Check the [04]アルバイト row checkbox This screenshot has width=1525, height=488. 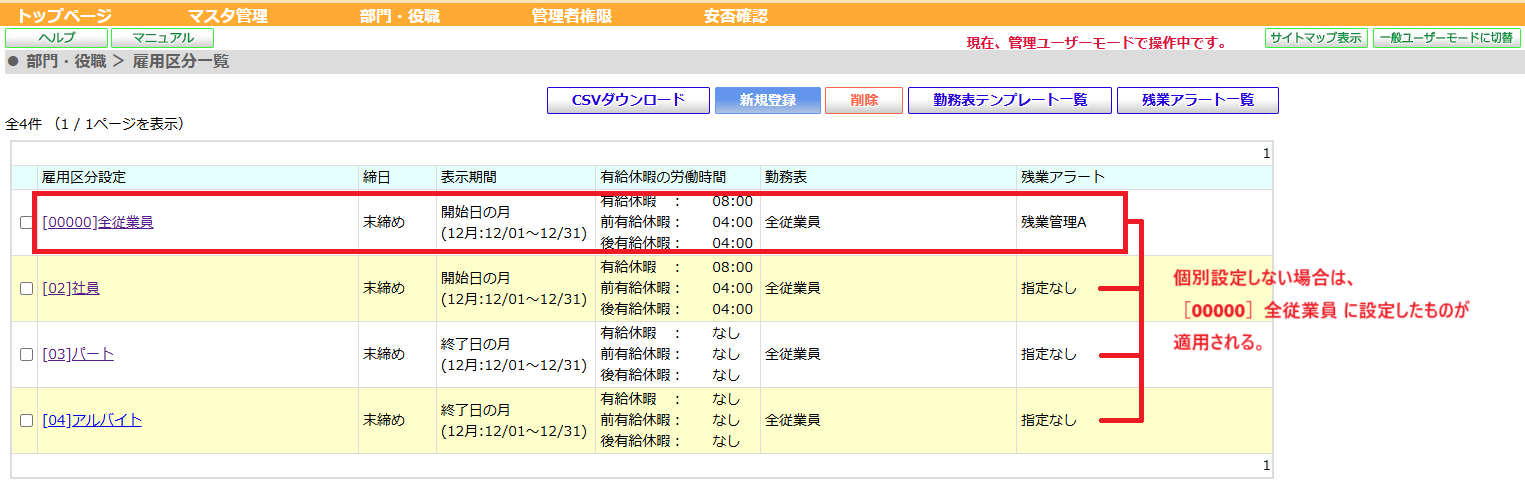click(x=26, y=421)
